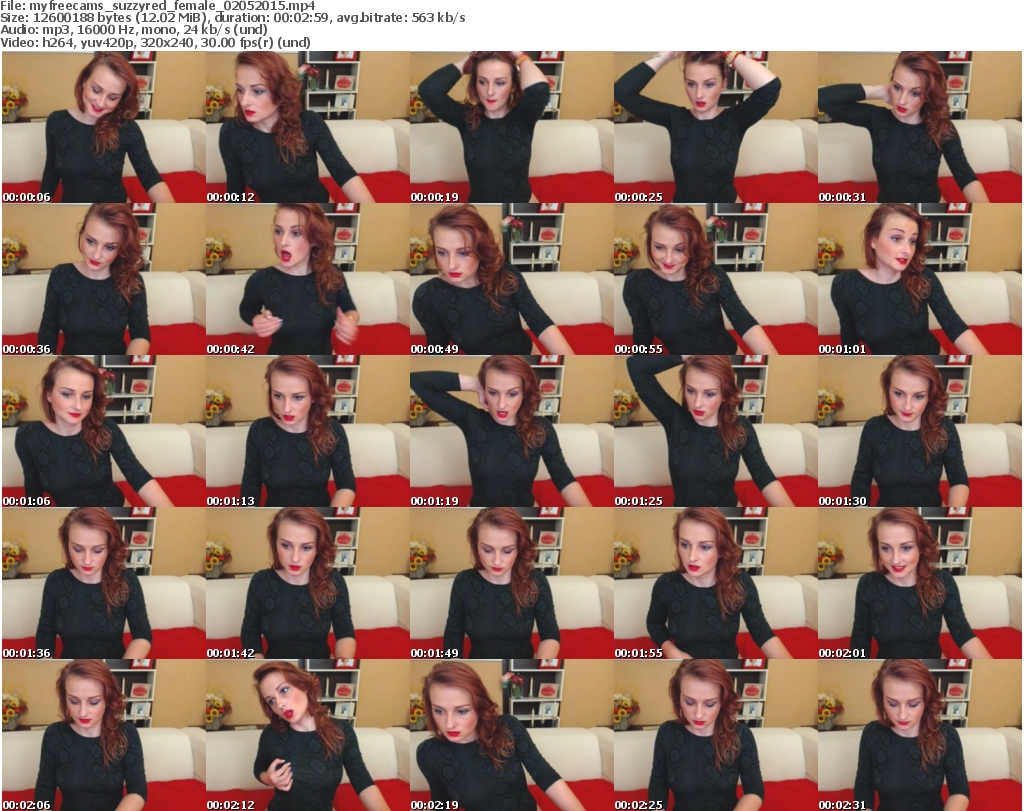
Task: Select the thumbnail timestamped 00:00:42
Action: tap(308, 279)
